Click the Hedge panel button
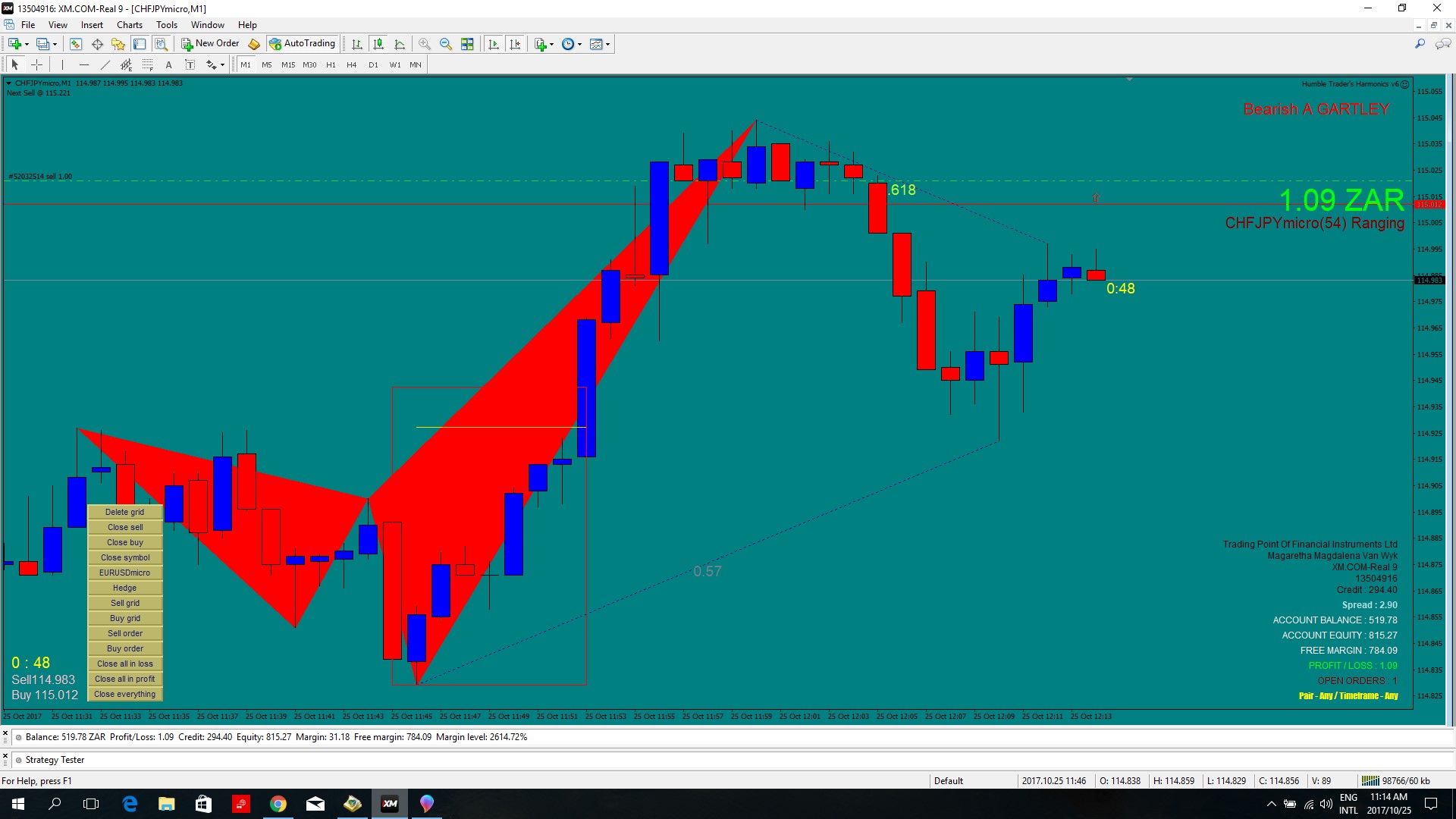Image resolution: width=1456 pixels, height=819 pixels. (x=125, y=588)
